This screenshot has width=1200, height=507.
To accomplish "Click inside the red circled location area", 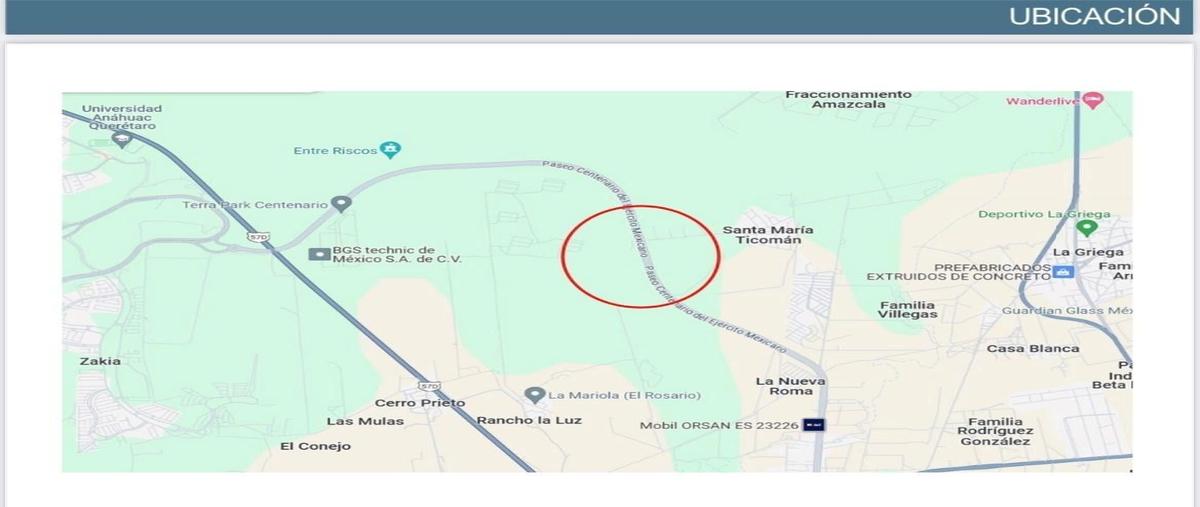I will pos(640,256).
